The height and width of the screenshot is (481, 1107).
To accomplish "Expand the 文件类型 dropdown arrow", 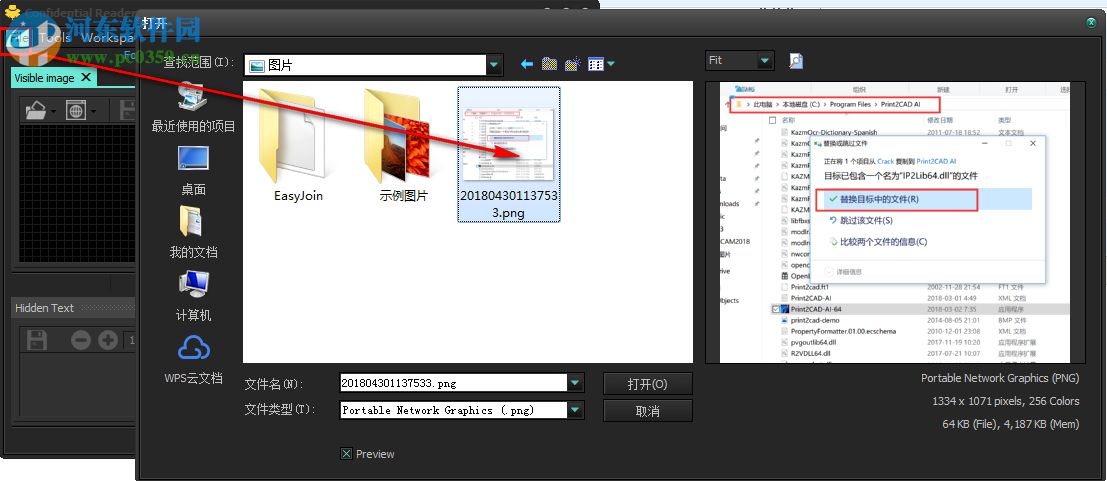I will [x=576, y=410].
